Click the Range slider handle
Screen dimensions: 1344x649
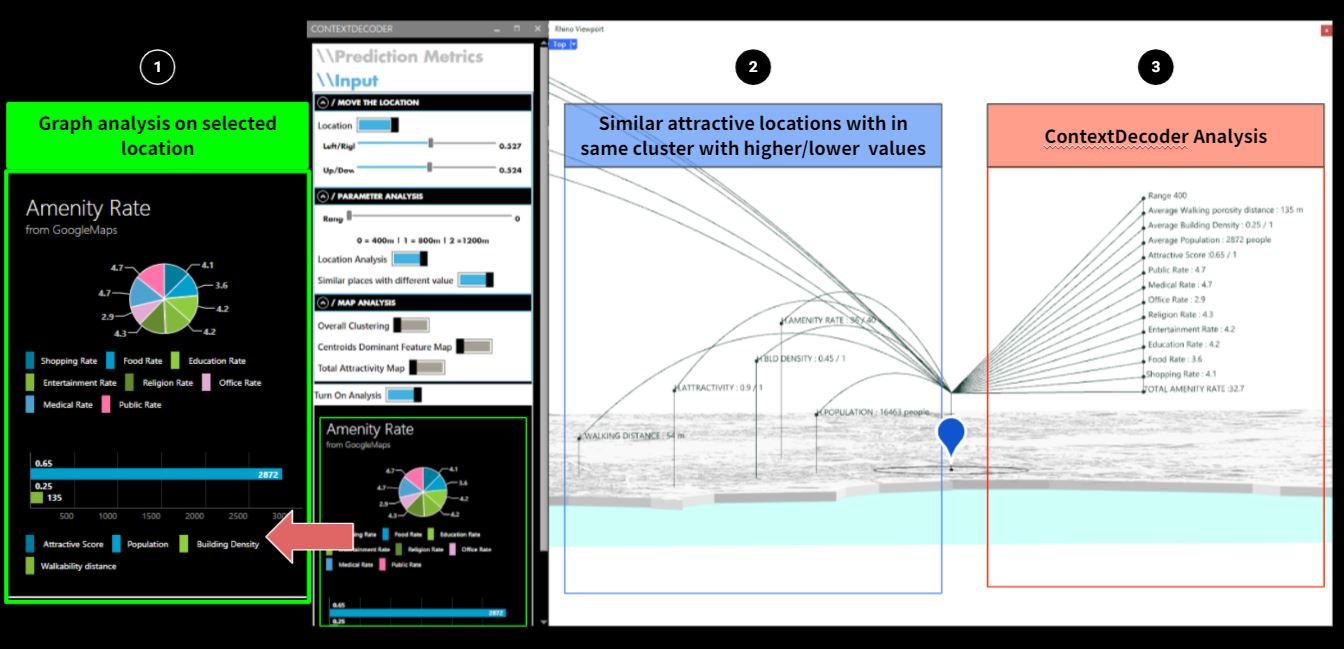point(349,216)
